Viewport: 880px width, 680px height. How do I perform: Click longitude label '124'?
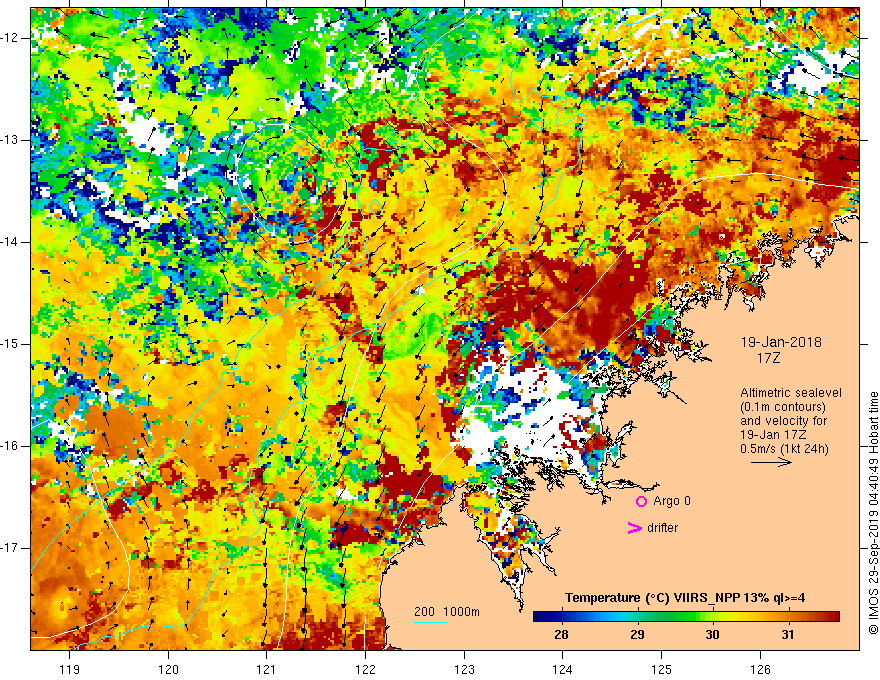point(563,669)
